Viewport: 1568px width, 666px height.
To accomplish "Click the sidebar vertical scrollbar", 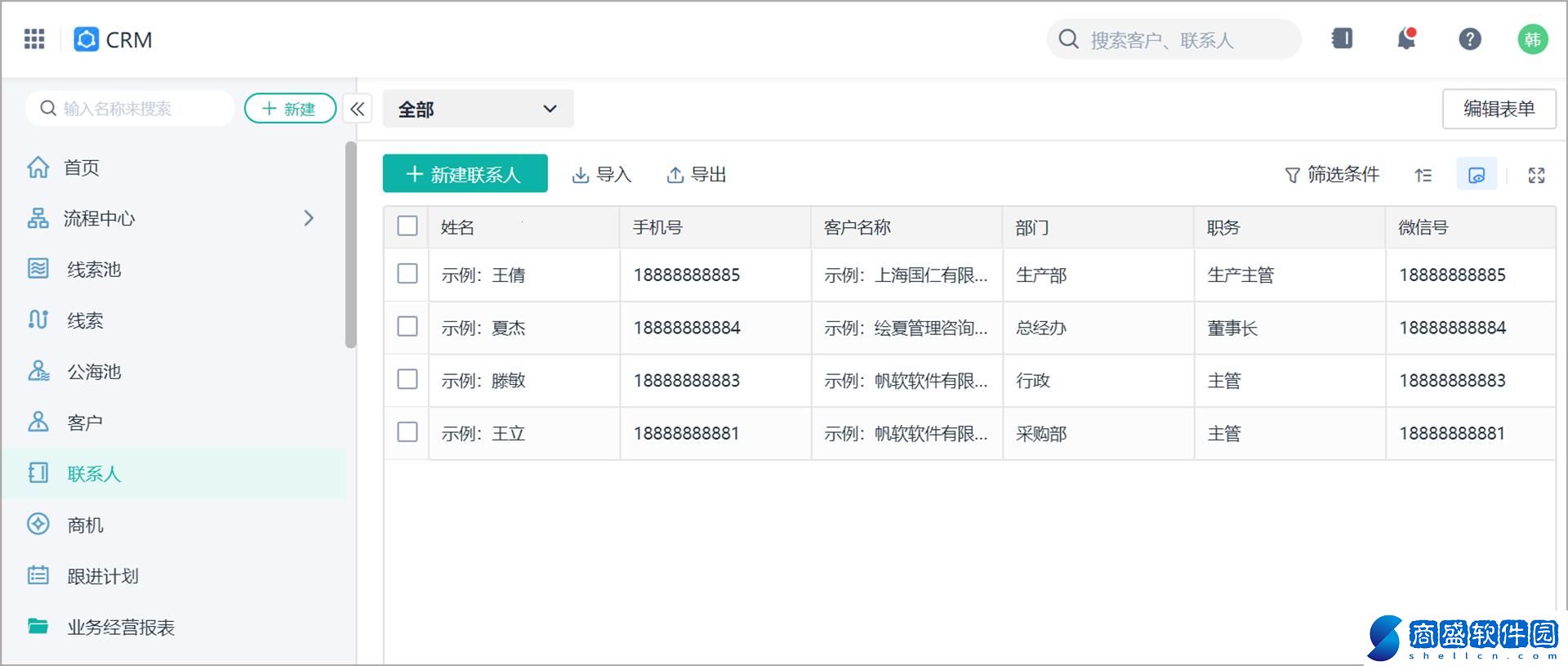I will tap(350, 245).
